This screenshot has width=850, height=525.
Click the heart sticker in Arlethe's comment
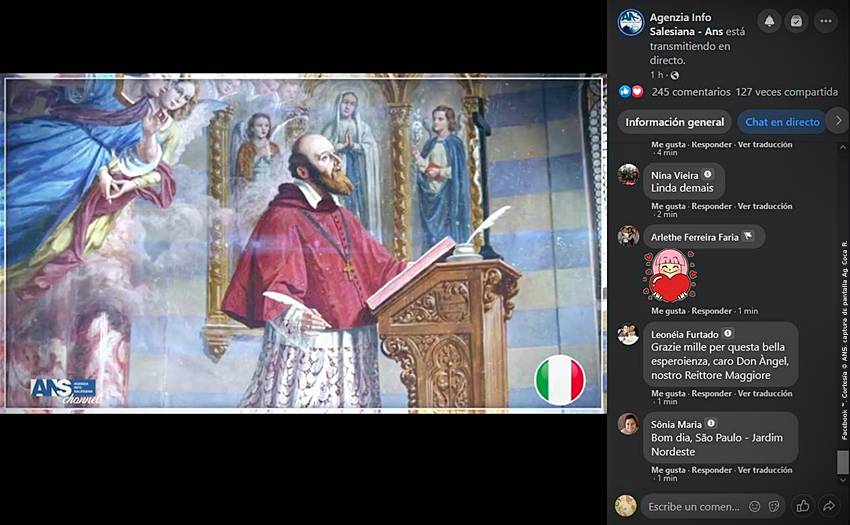pyautogui.click(x=669, y=276)
